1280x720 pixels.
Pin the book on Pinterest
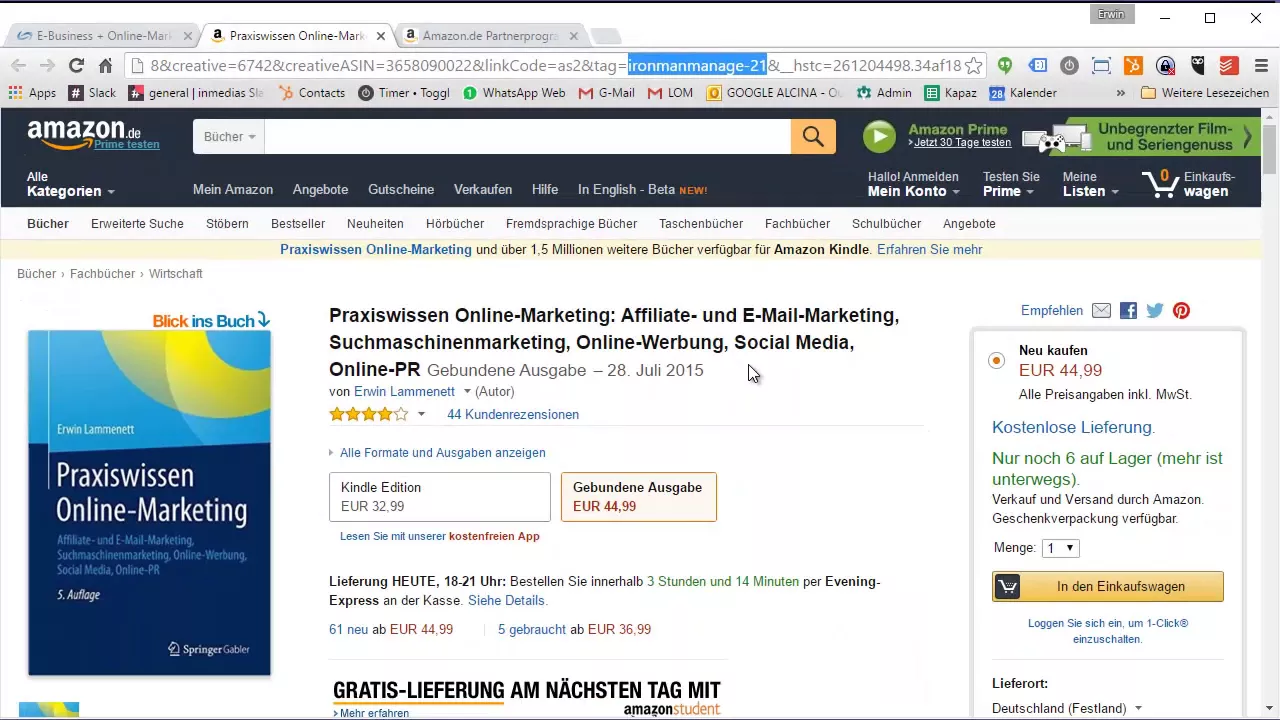1181,311
